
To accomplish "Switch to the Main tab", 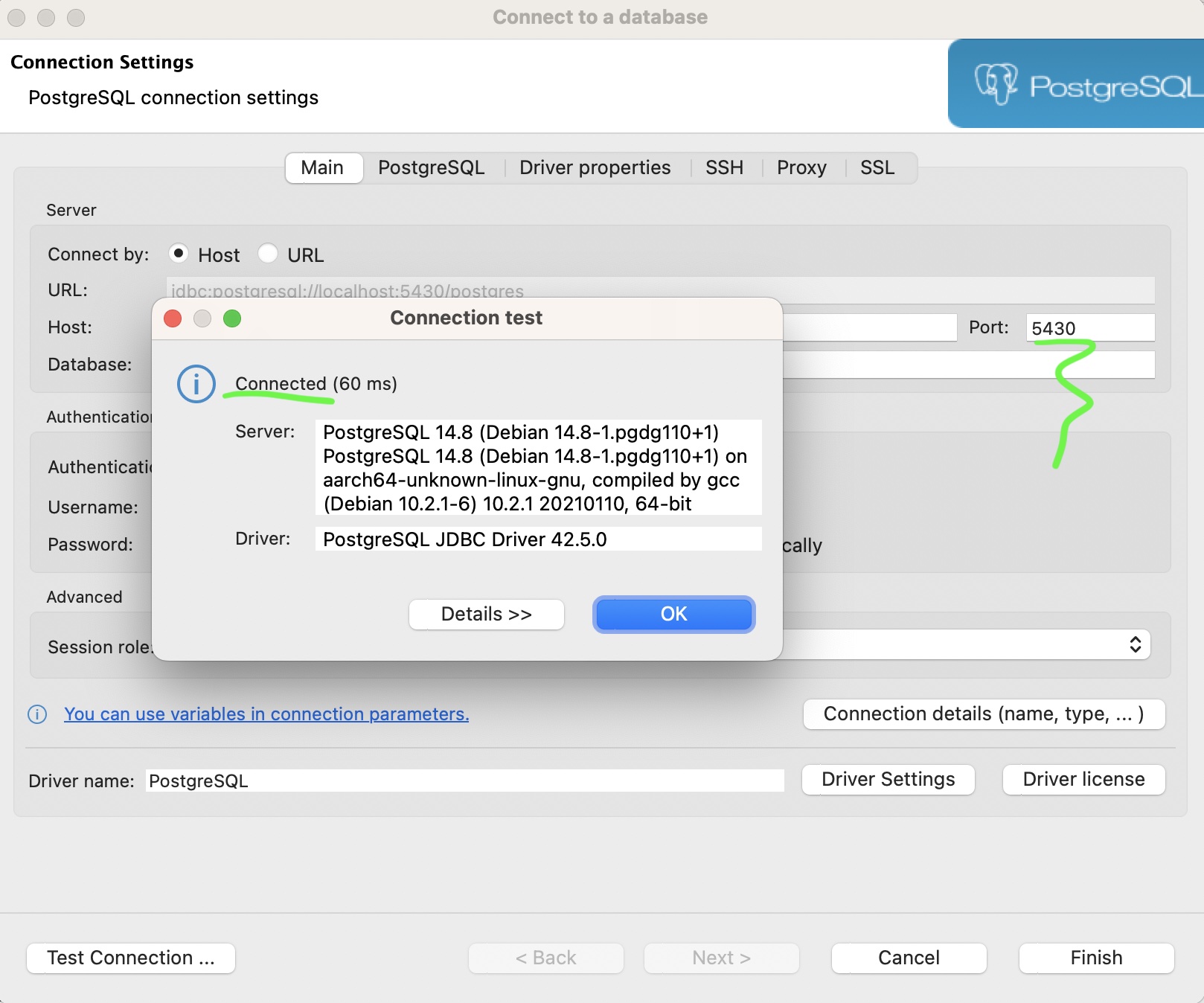I will coord(323,167).
